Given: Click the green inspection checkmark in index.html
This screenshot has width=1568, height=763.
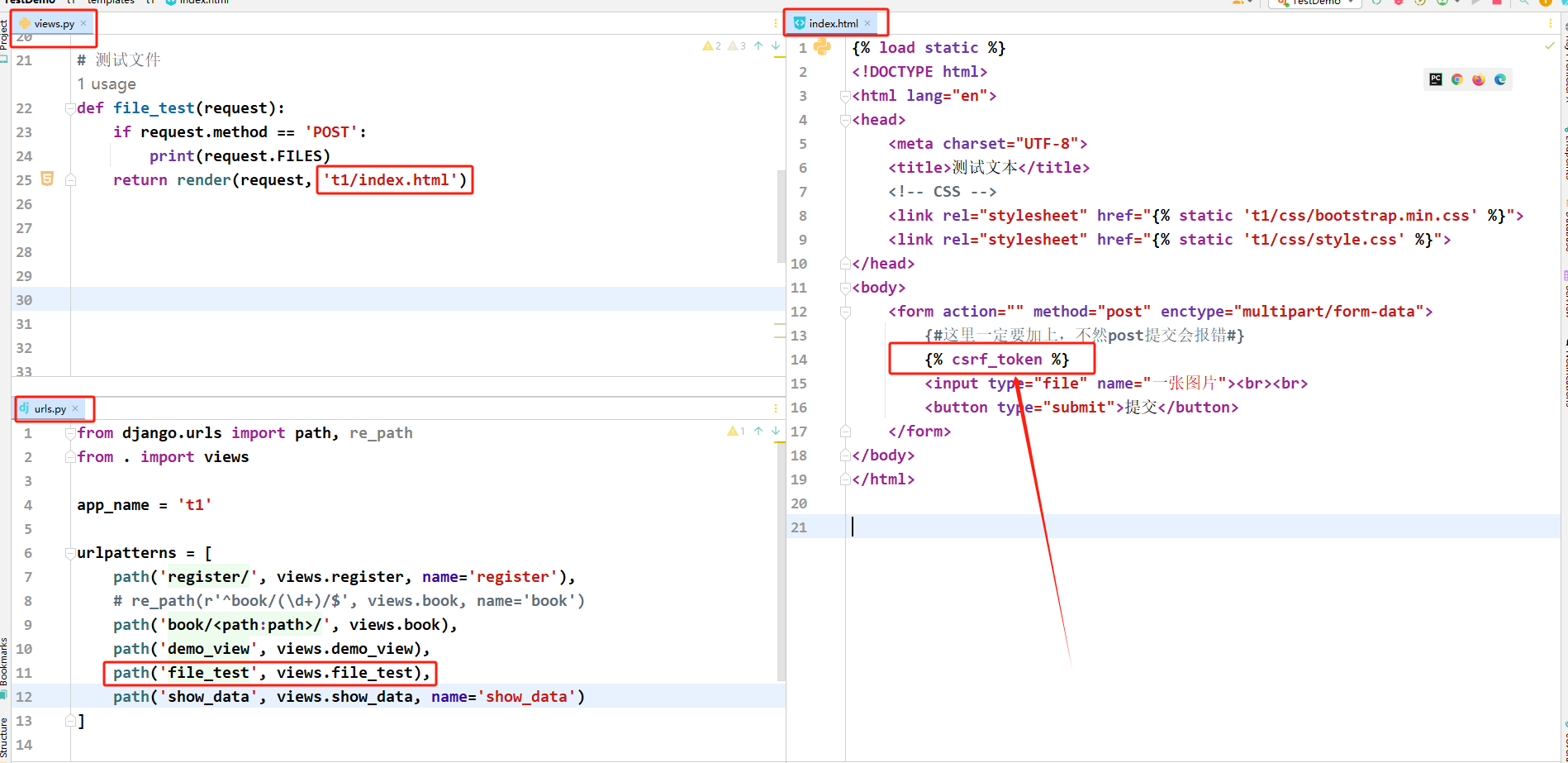Looking at the screenshot, I should point(1550,46).
